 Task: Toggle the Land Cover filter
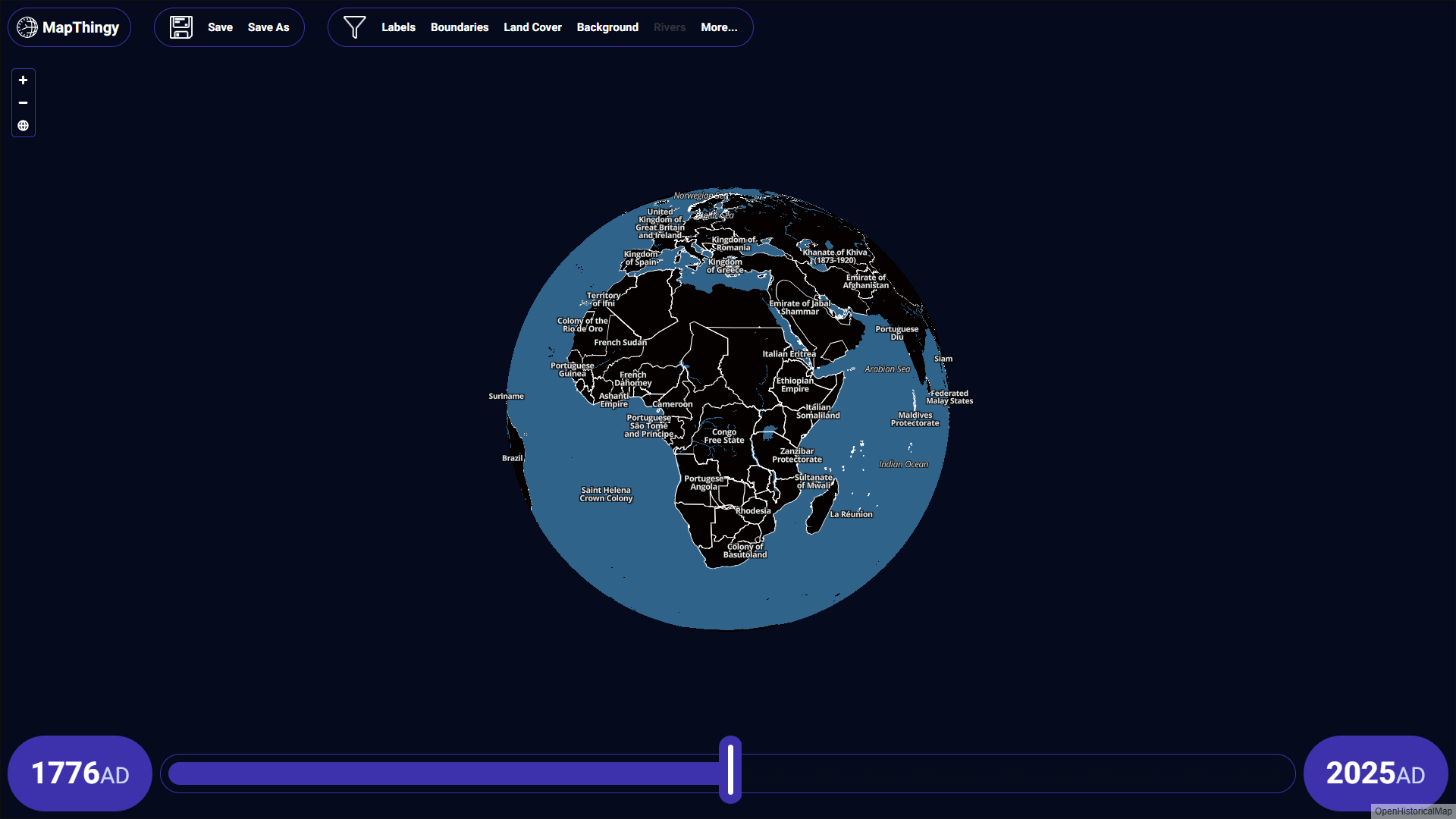tap(532, 27)
